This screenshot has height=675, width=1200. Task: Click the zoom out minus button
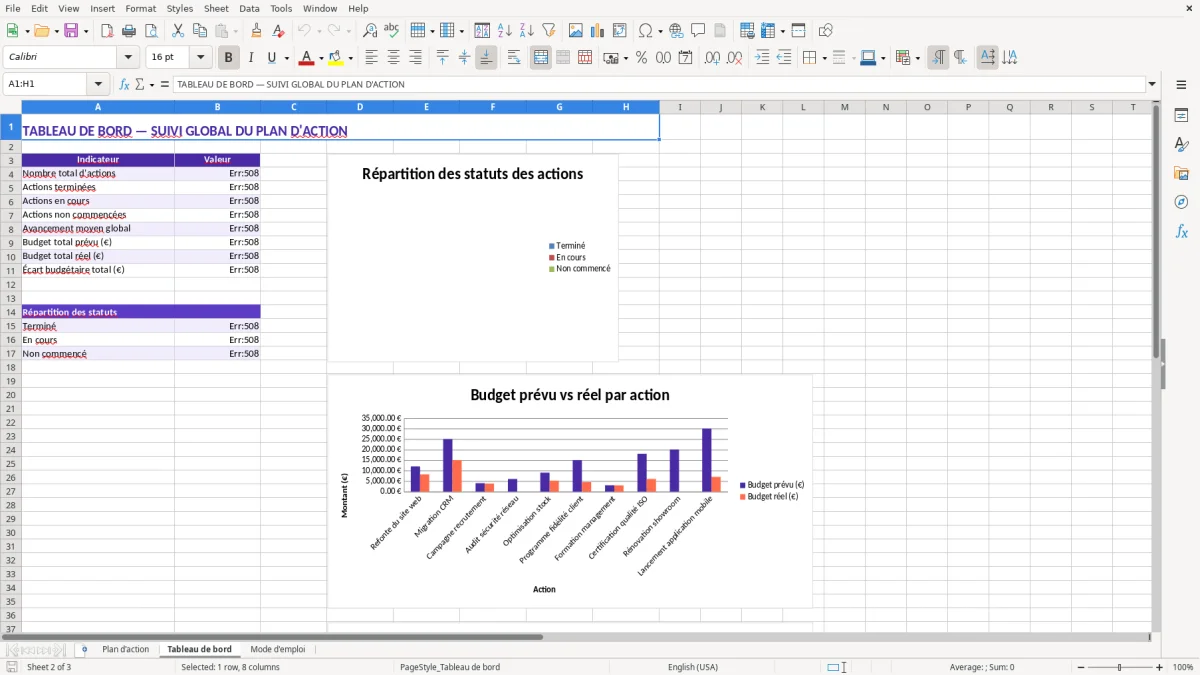point(1080,667)
